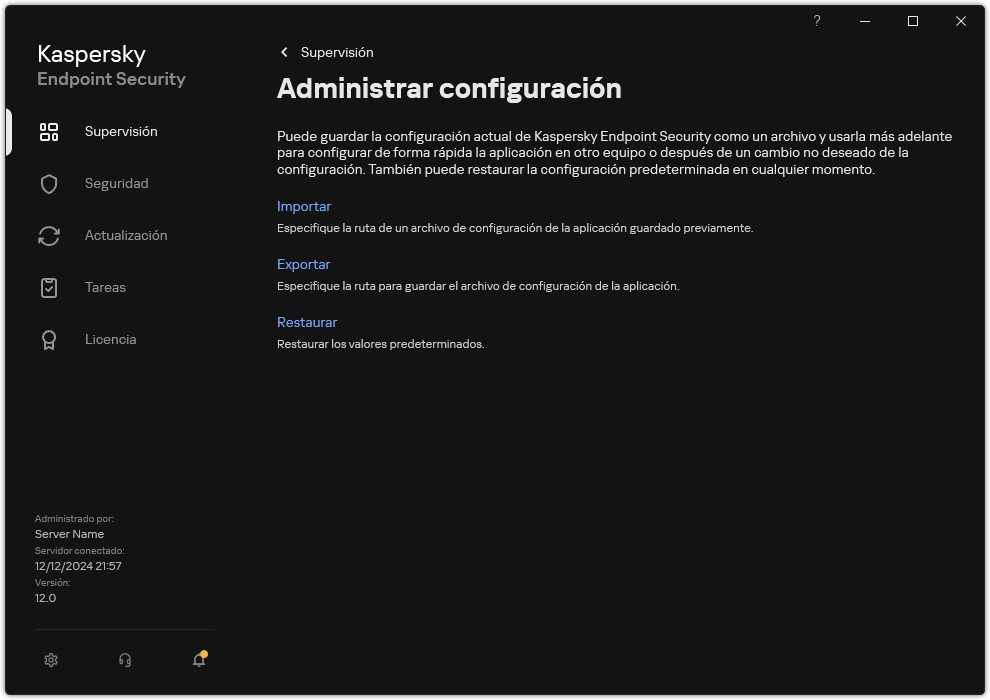Open Tareas using the clipboard icon
This screenshot has width=990, height=700.
click(x=49, y=287)
